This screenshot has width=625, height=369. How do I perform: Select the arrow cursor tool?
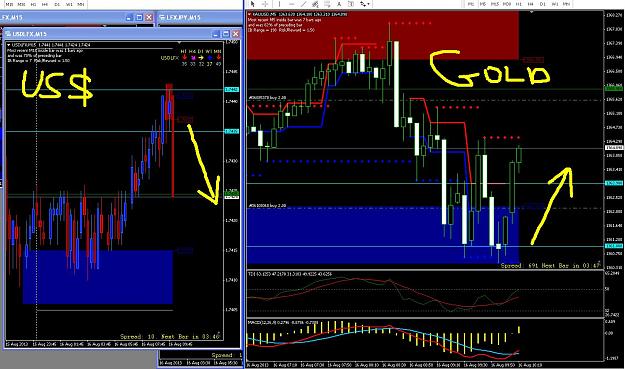click(253, 4)
